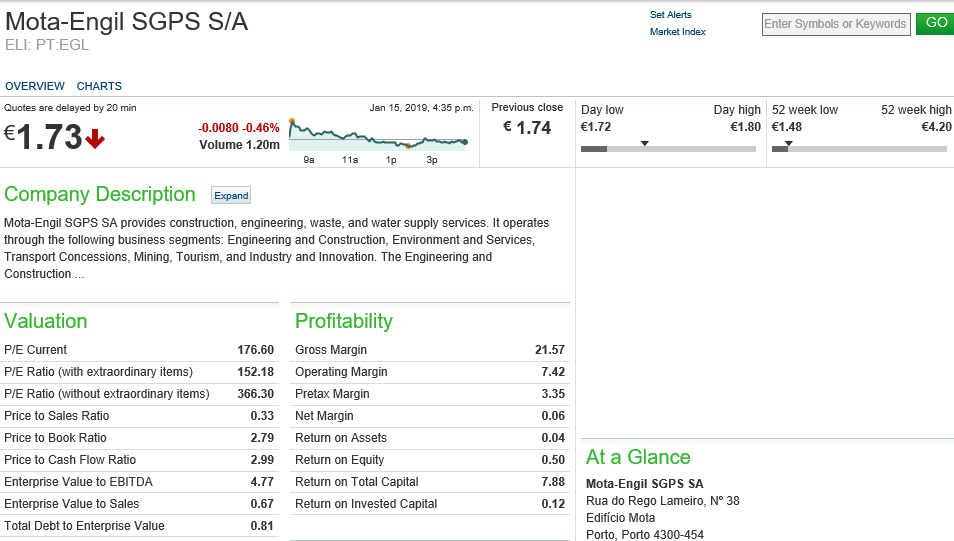Click the Previous close value
This screenshot has height=541, width=954.
[x=527, y=127]
